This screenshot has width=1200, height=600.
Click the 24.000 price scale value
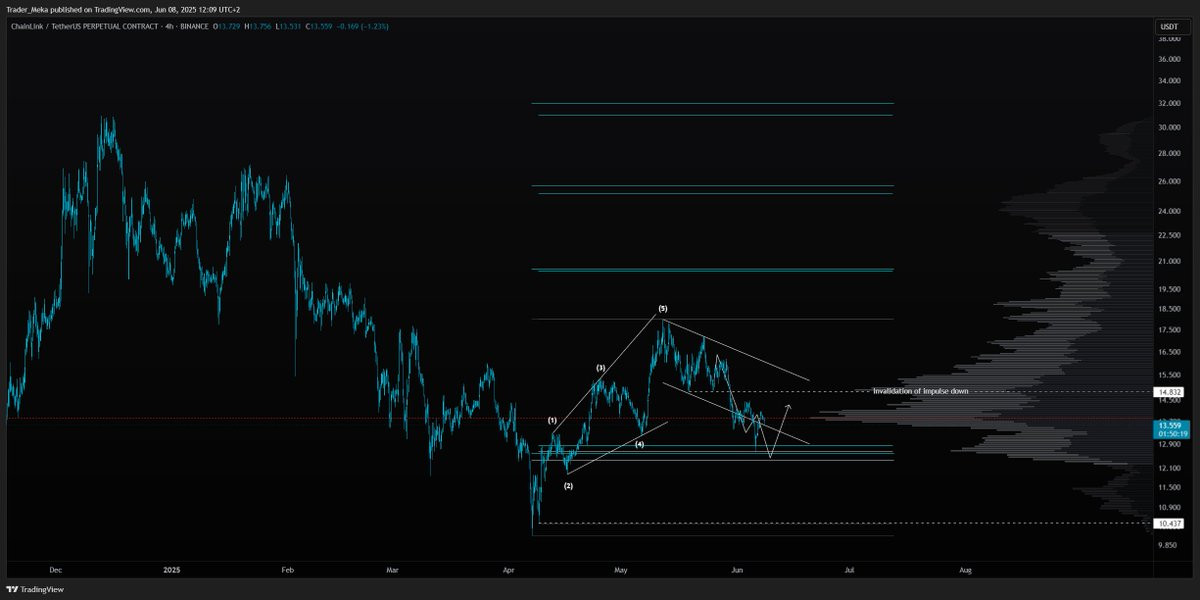(1169, 211)
